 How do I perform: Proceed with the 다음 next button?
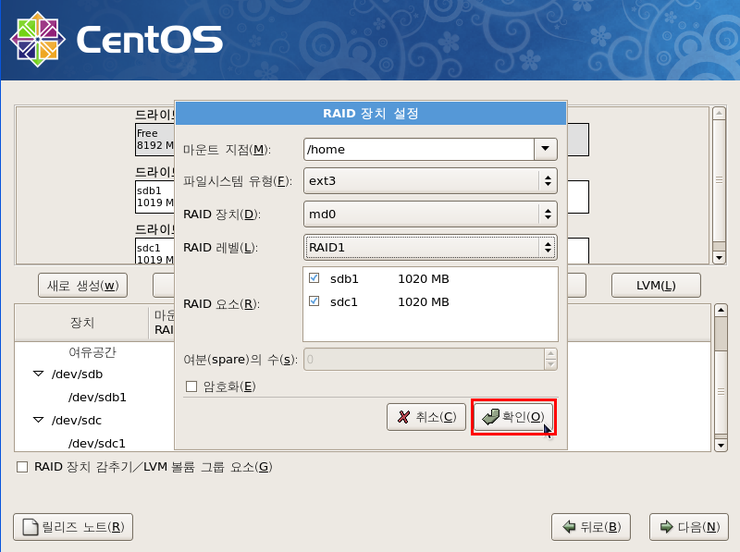[x=688, y=527]
